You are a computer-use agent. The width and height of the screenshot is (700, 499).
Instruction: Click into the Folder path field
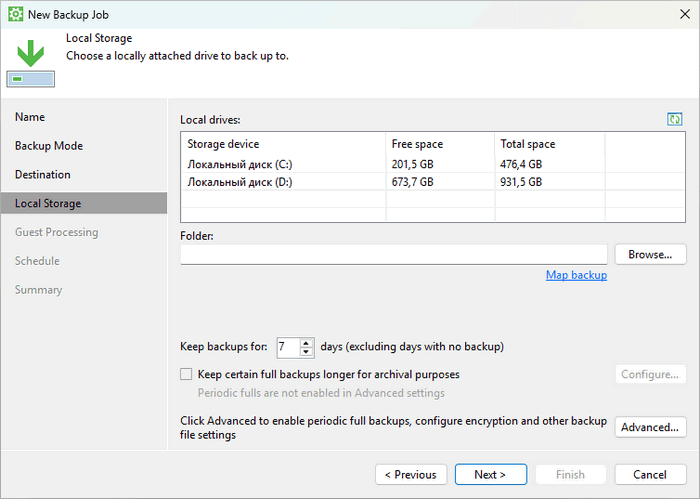pos(393,254)
